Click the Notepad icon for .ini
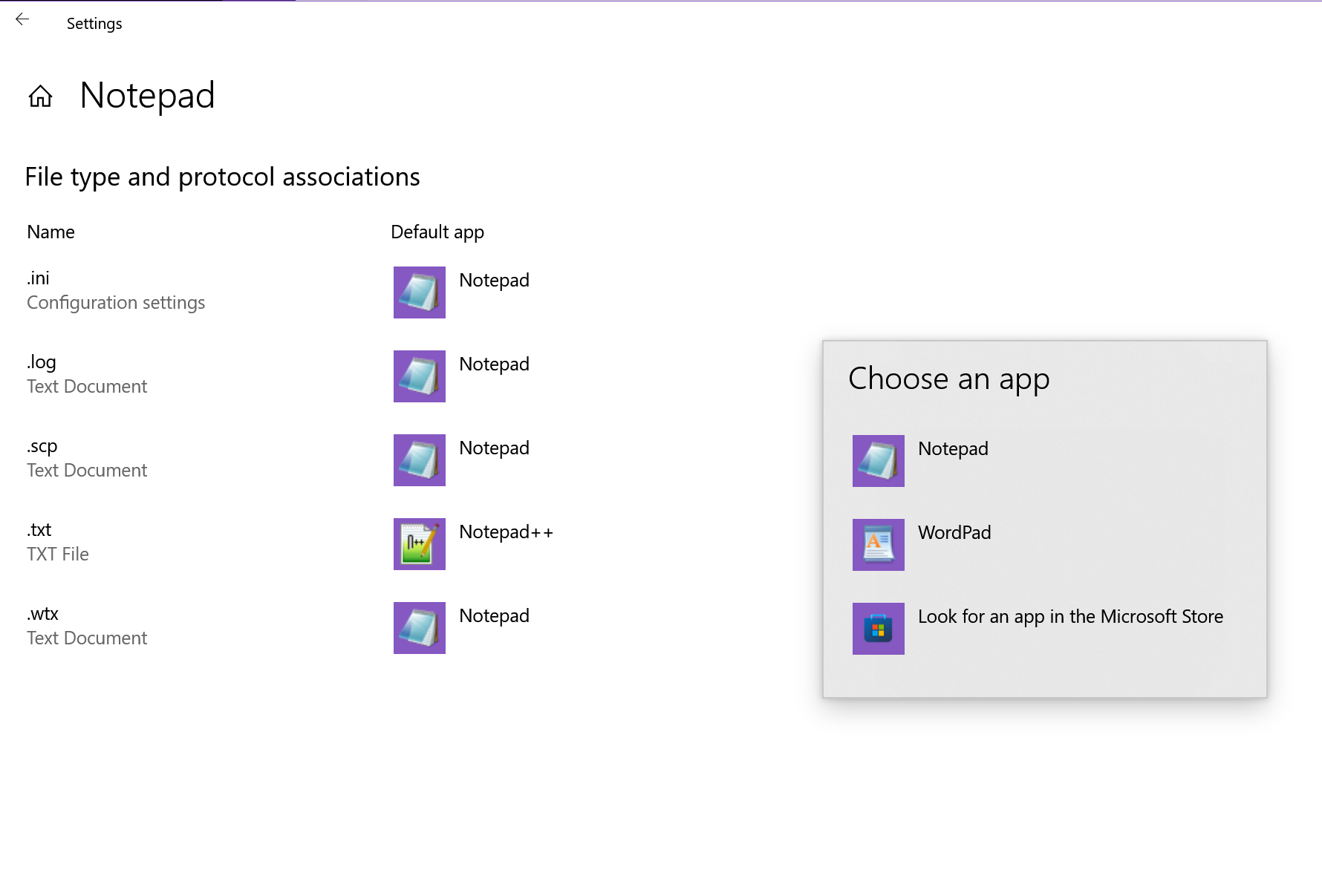Image resolution: width=1322 pixels, height=896 pixels. (419, 292)
